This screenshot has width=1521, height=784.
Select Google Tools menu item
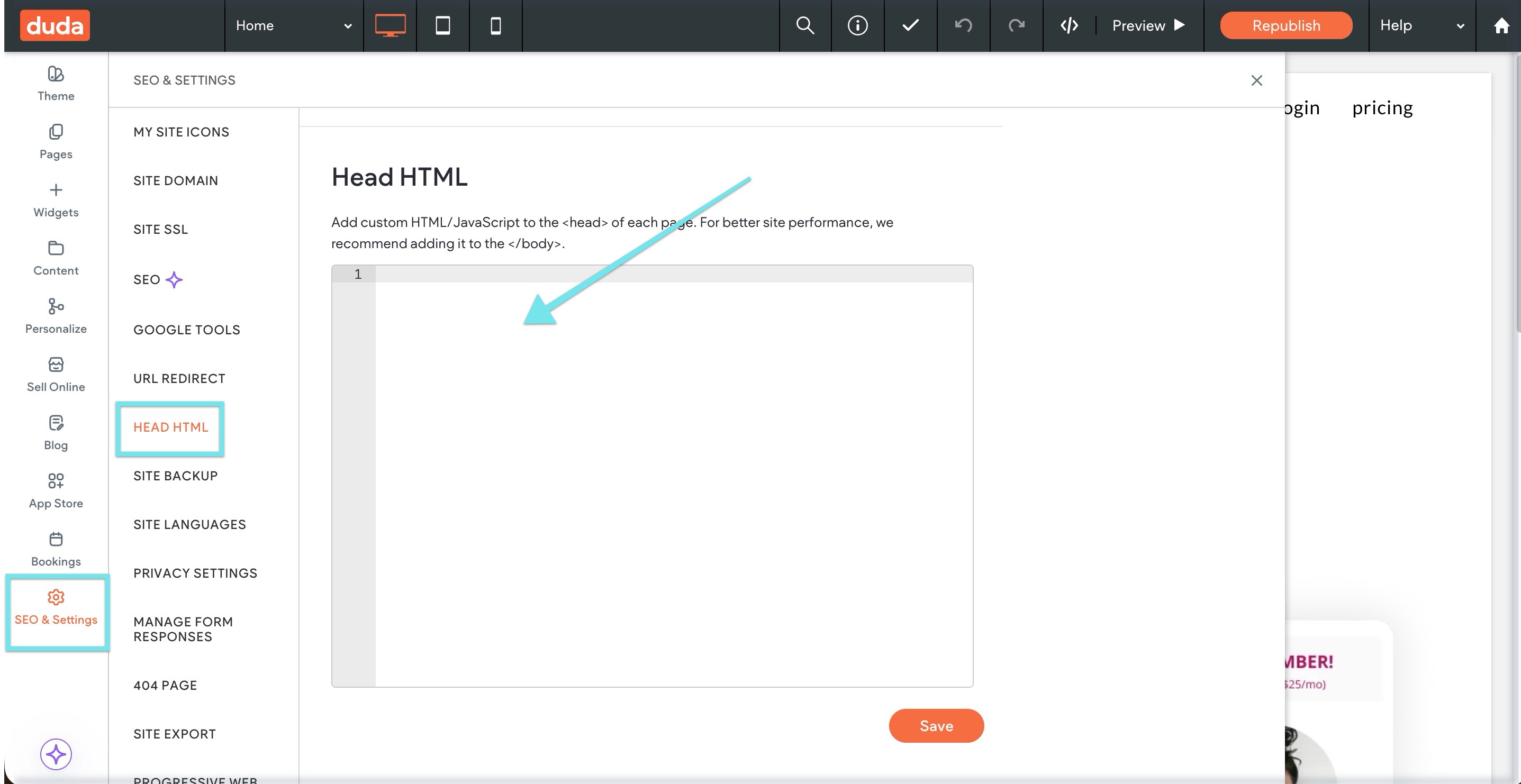tap(187, 330)
